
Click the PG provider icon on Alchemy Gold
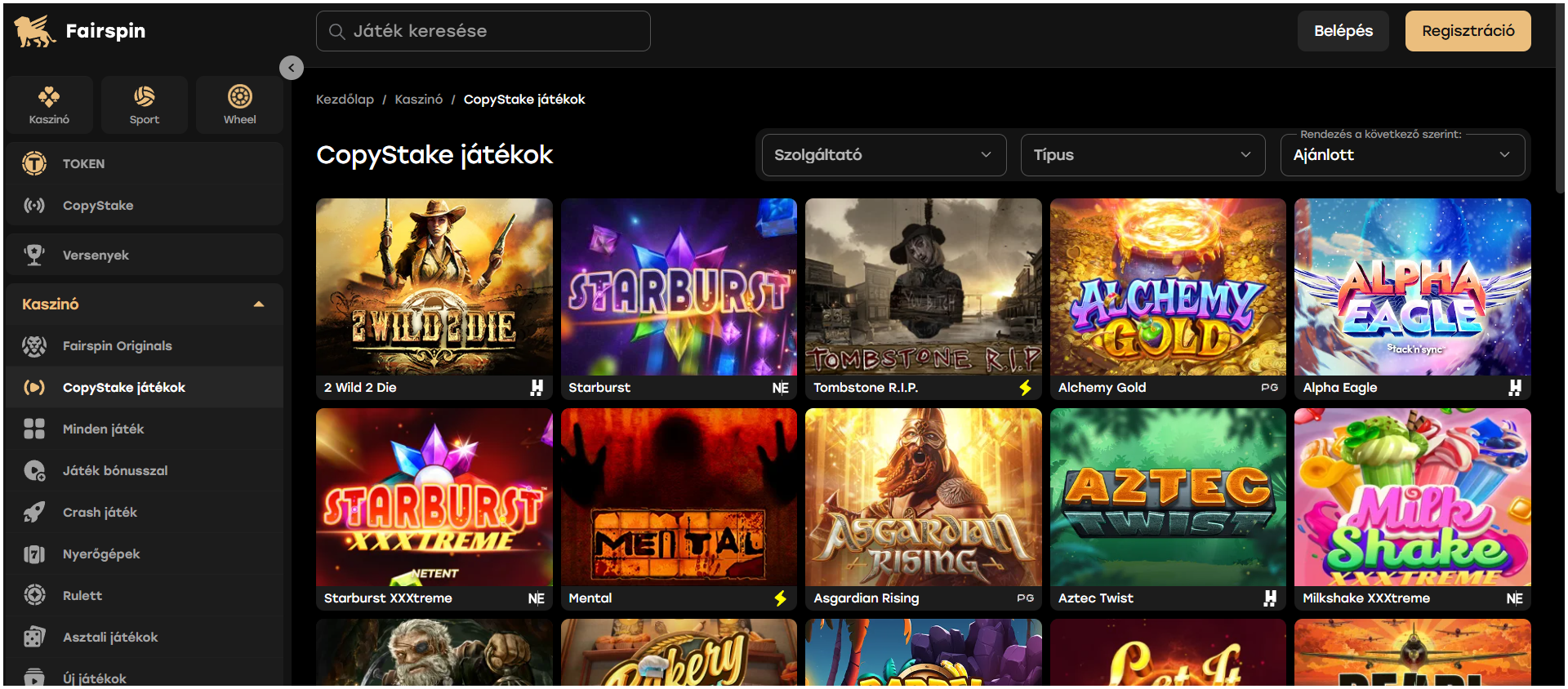[x=1270, y=388]
